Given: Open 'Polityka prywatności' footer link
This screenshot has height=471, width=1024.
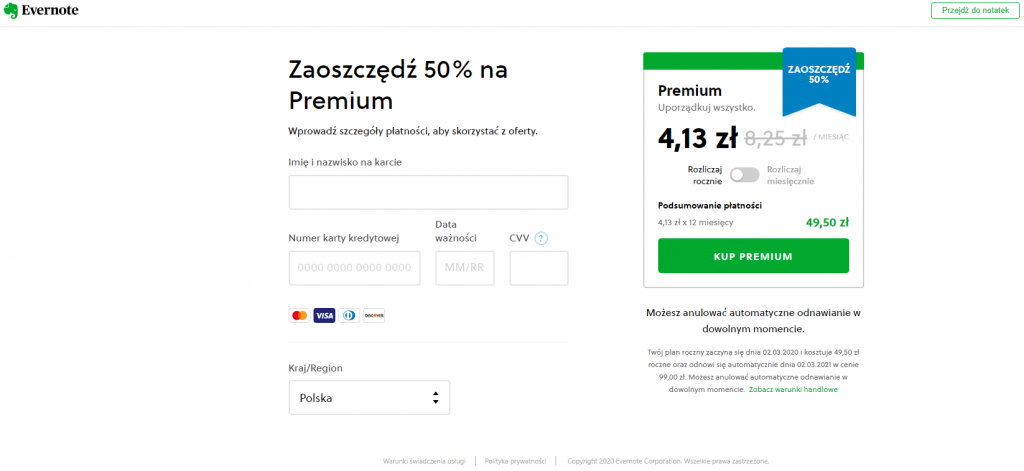Looking at the screenshot, I should pyautogui.click(x=515, y=461).
